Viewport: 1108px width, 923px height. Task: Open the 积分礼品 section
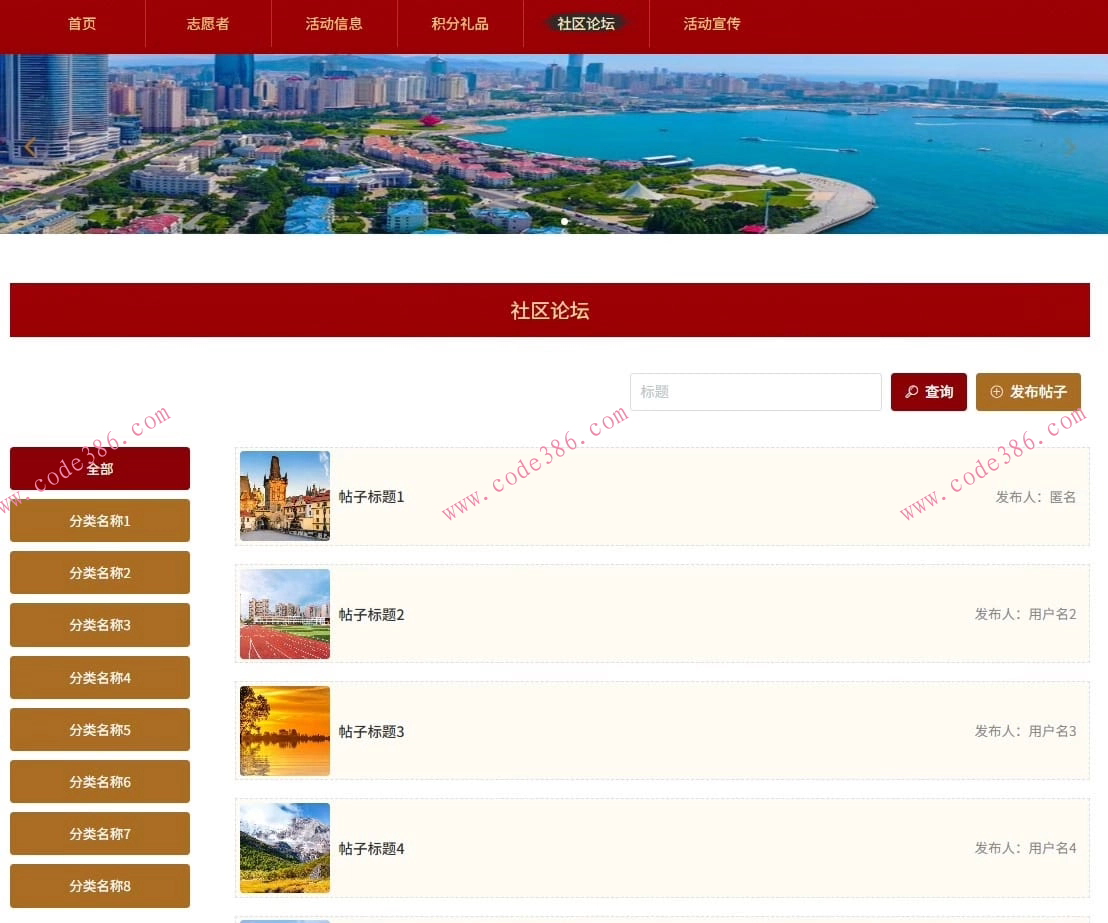pos(459,24)
